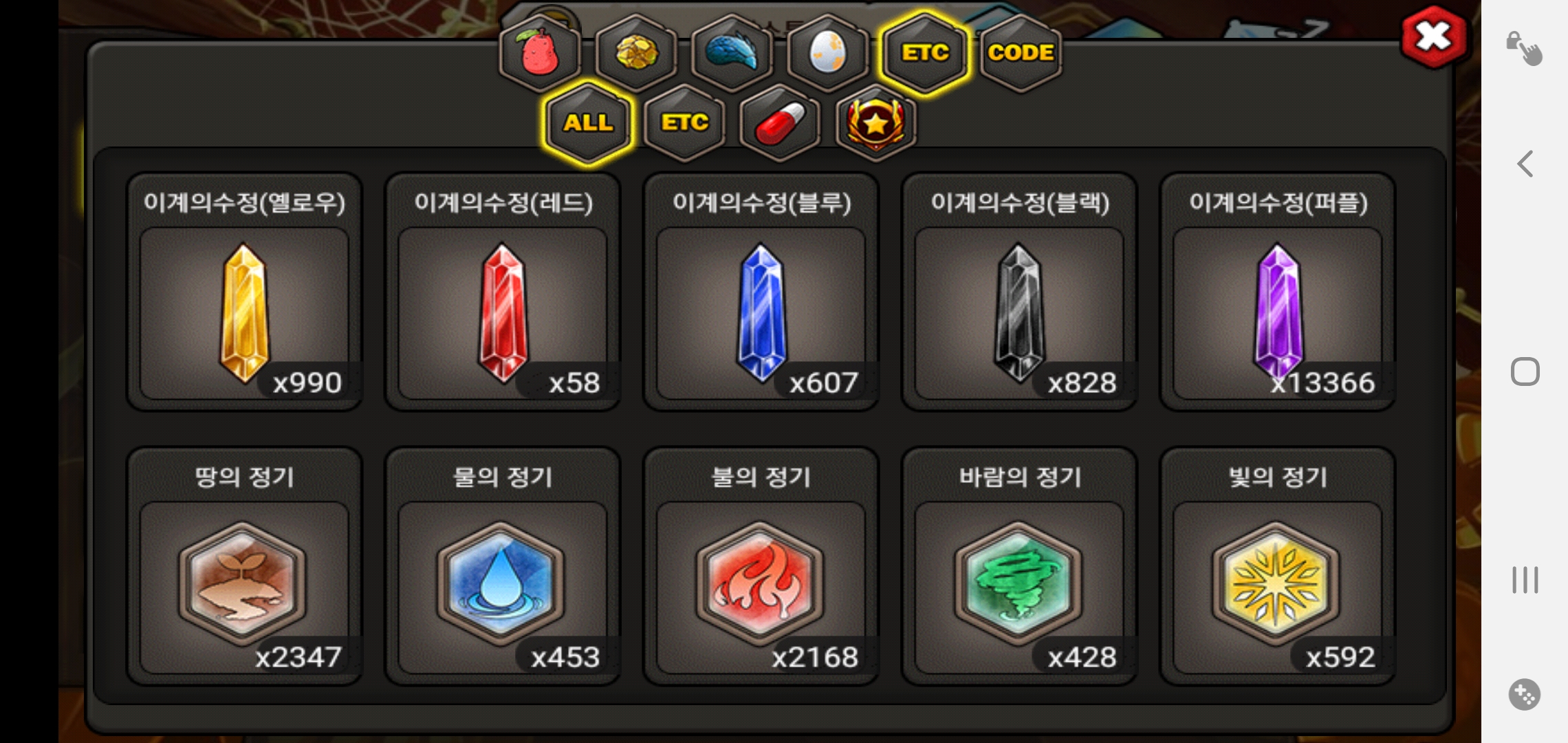Filter by the red pill capsule icon

780,122
